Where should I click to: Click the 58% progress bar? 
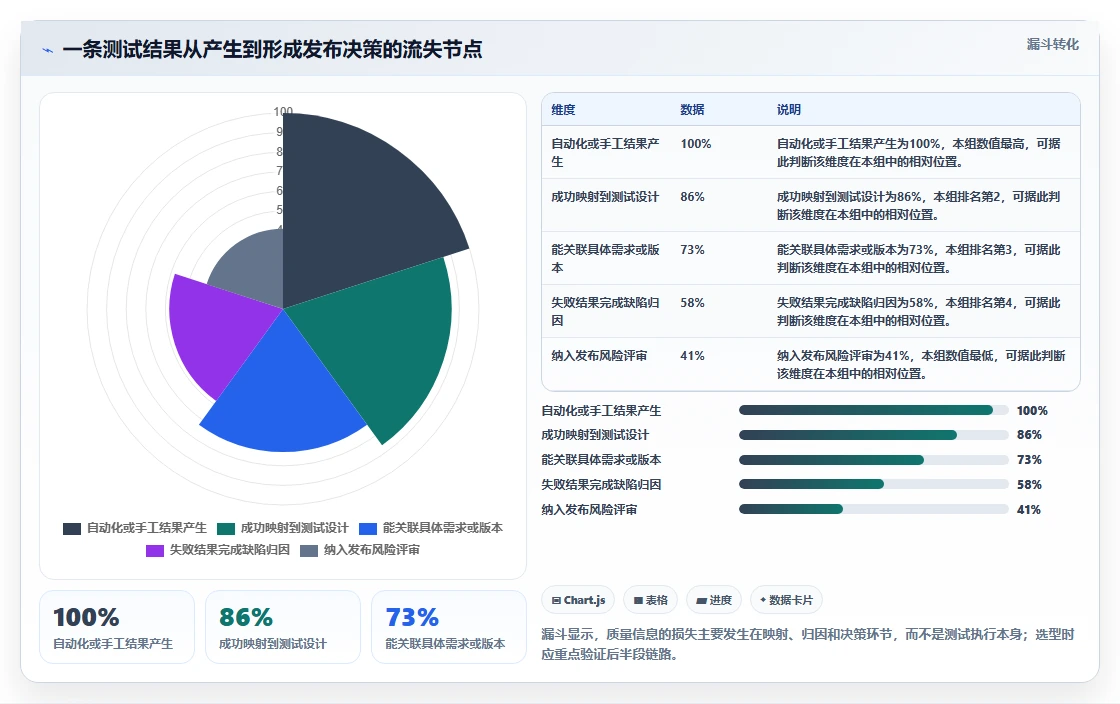pos(874,484)
